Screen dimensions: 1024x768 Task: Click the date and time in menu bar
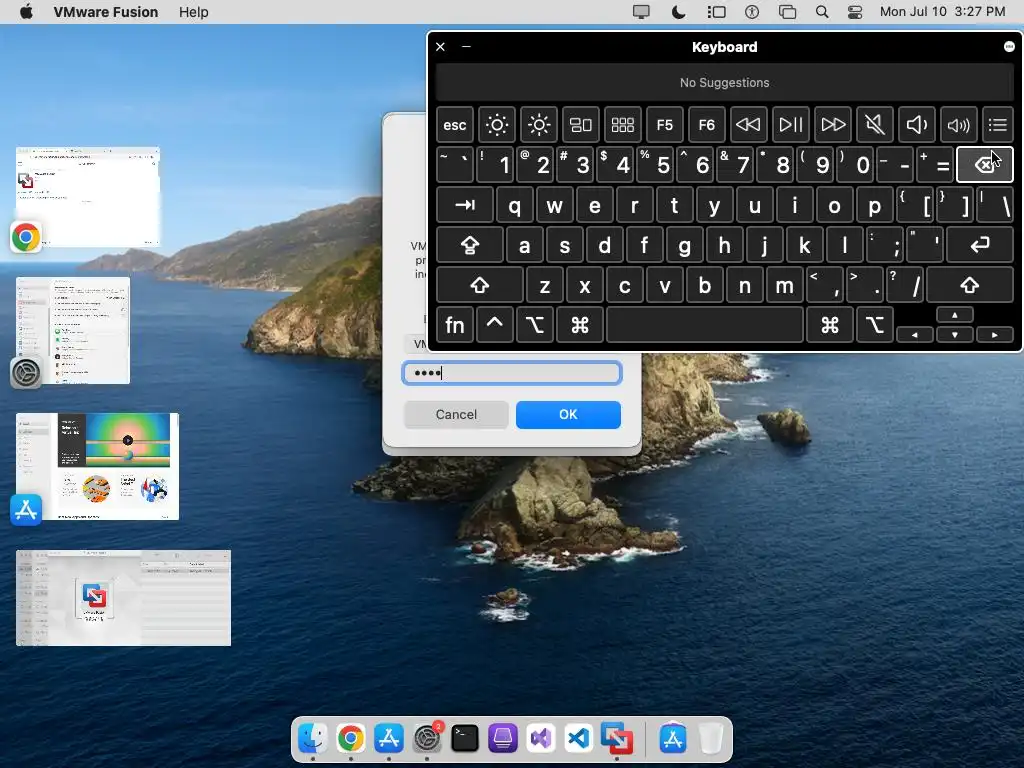pos(942,12)
